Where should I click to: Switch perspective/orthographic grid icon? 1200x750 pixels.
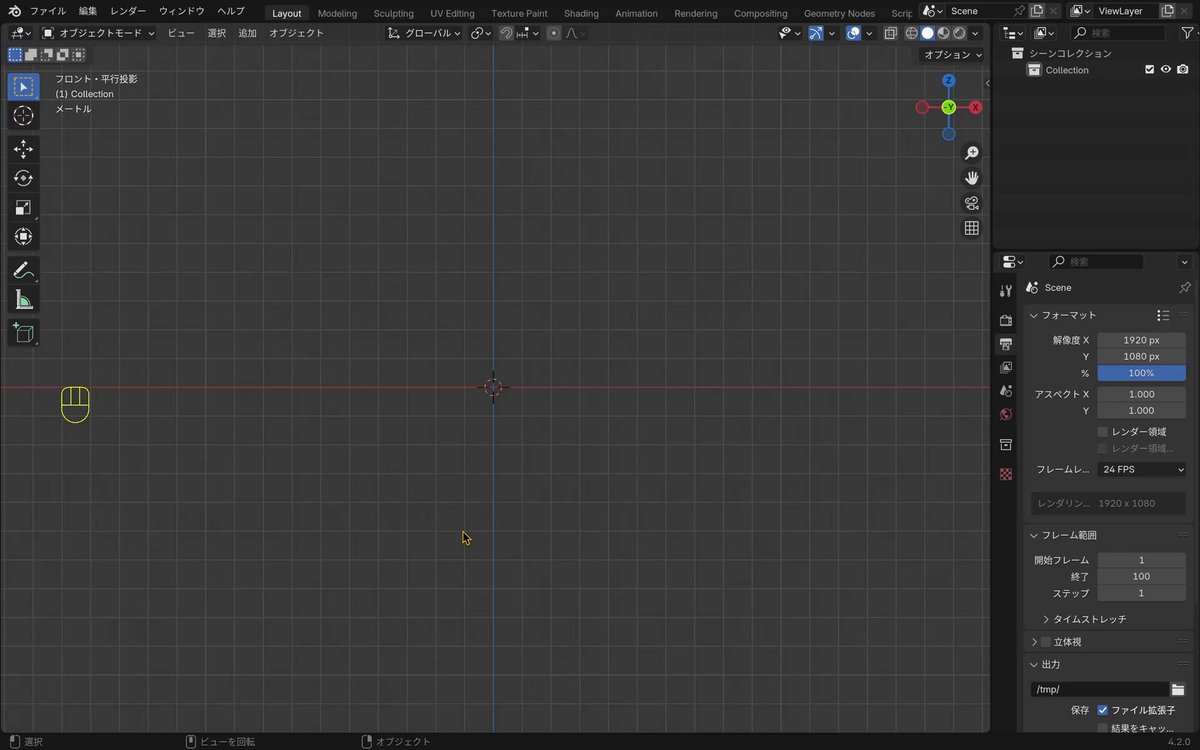tap(971, 228)
